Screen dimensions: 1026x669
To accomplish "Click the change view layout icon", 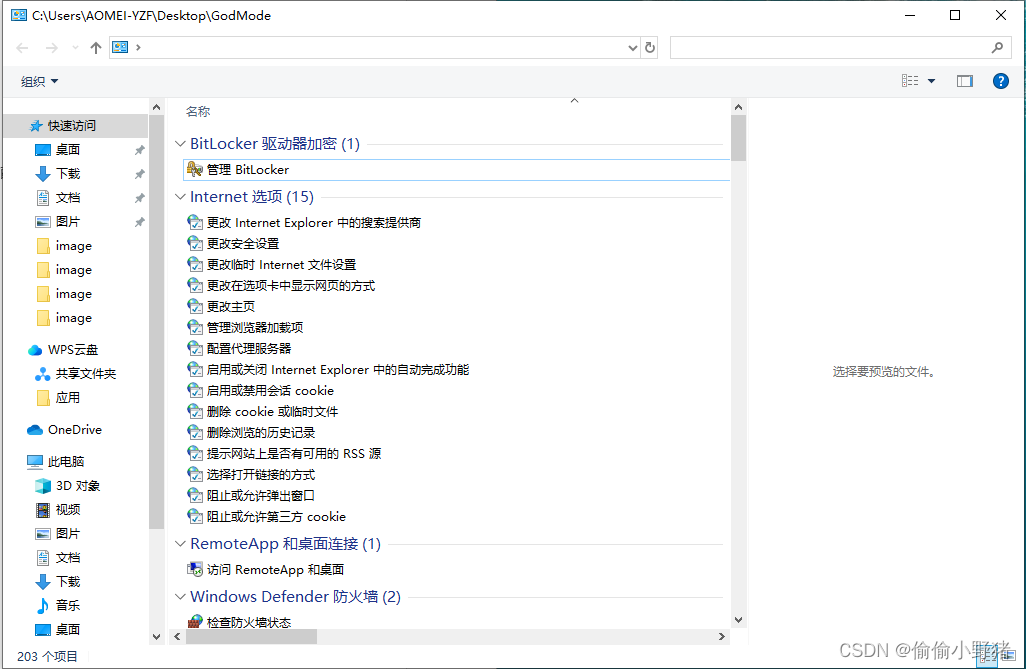I will (910, 81).
